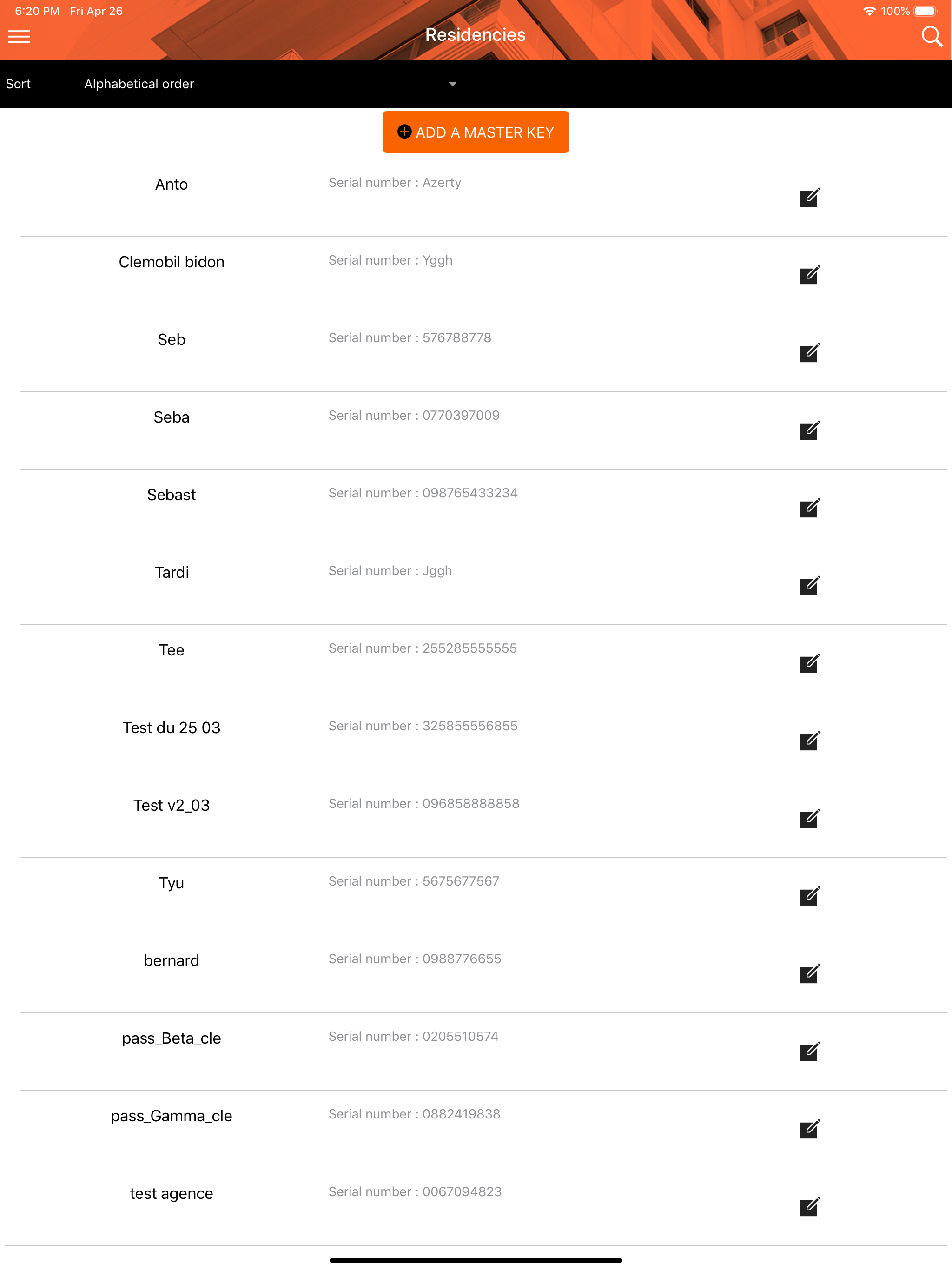The height and width of the screenshot is (1270, 952).
Task: Edit the Seb master key
Action: point(809,352)
